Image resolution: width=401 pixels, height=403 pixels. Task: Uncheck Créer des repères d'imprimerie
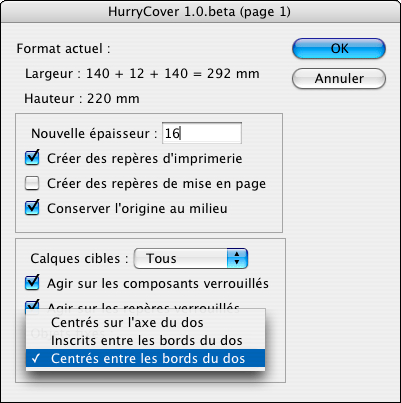tap(32, 158)
